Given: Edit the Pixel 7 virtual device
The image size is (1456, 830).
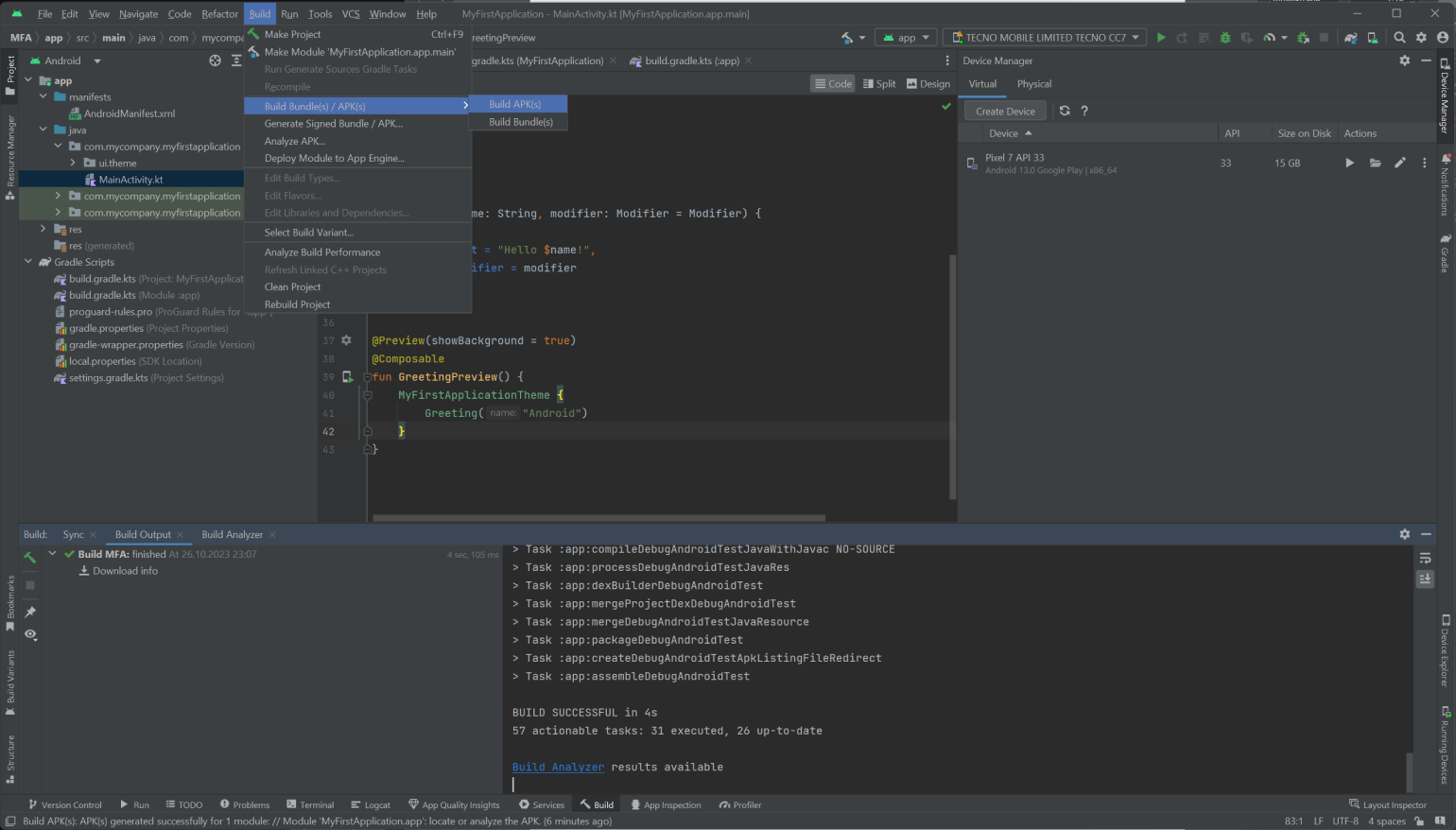Looking at the screenshot, I should coord(1399,164).
